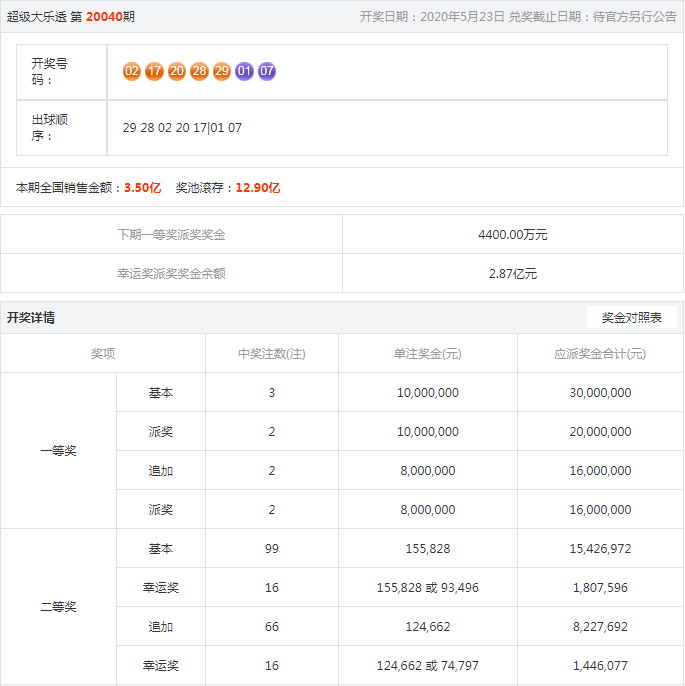Open the 奖金对照表 prize table button
685x686 pixels.
tap(632, 317)
